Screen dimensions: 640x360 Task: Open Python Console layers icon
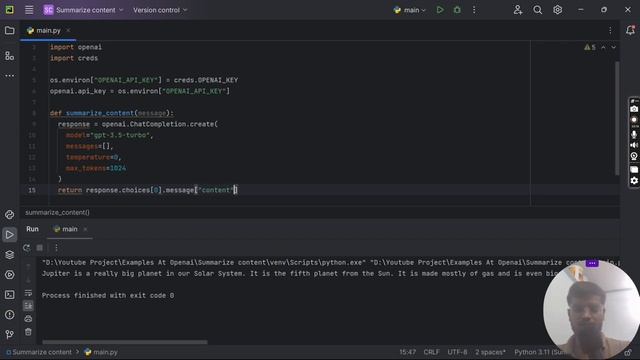9,255
